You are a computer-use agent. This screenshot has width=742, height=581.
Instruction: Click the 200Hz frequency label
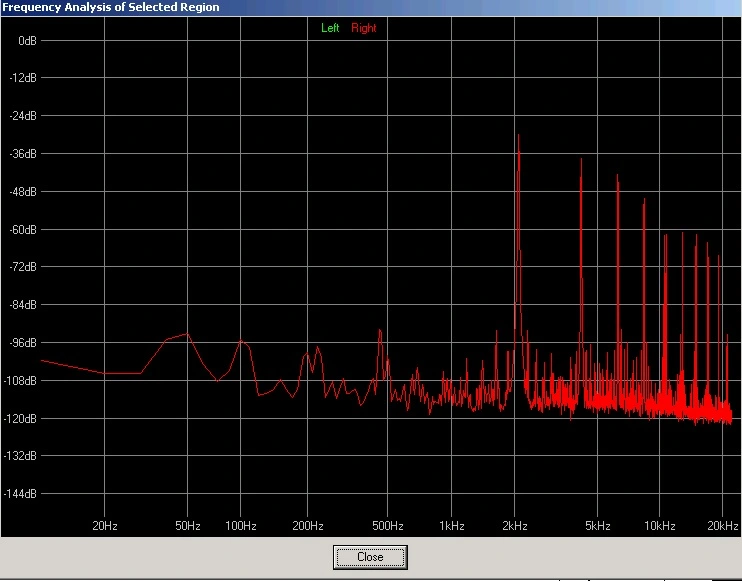(x=308, y=526)
